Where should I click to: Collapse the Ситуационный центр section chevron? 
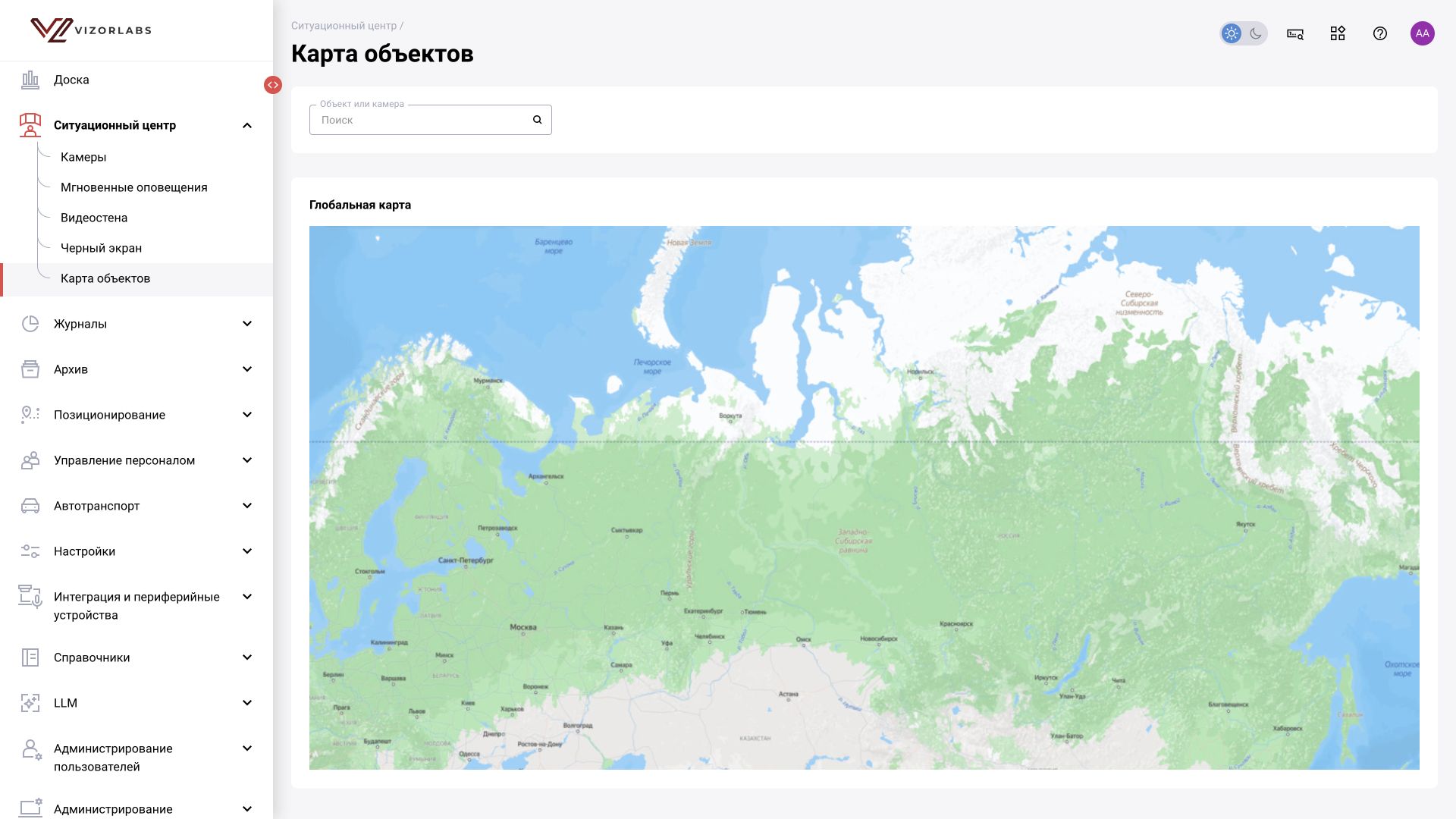coord(247,125)
